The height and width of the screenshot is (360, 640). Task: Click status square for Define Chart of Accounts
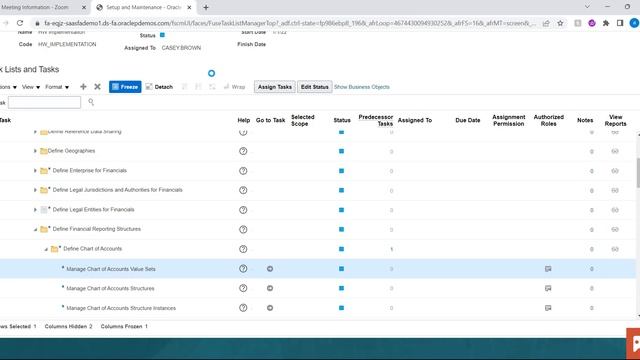point(341,249)
